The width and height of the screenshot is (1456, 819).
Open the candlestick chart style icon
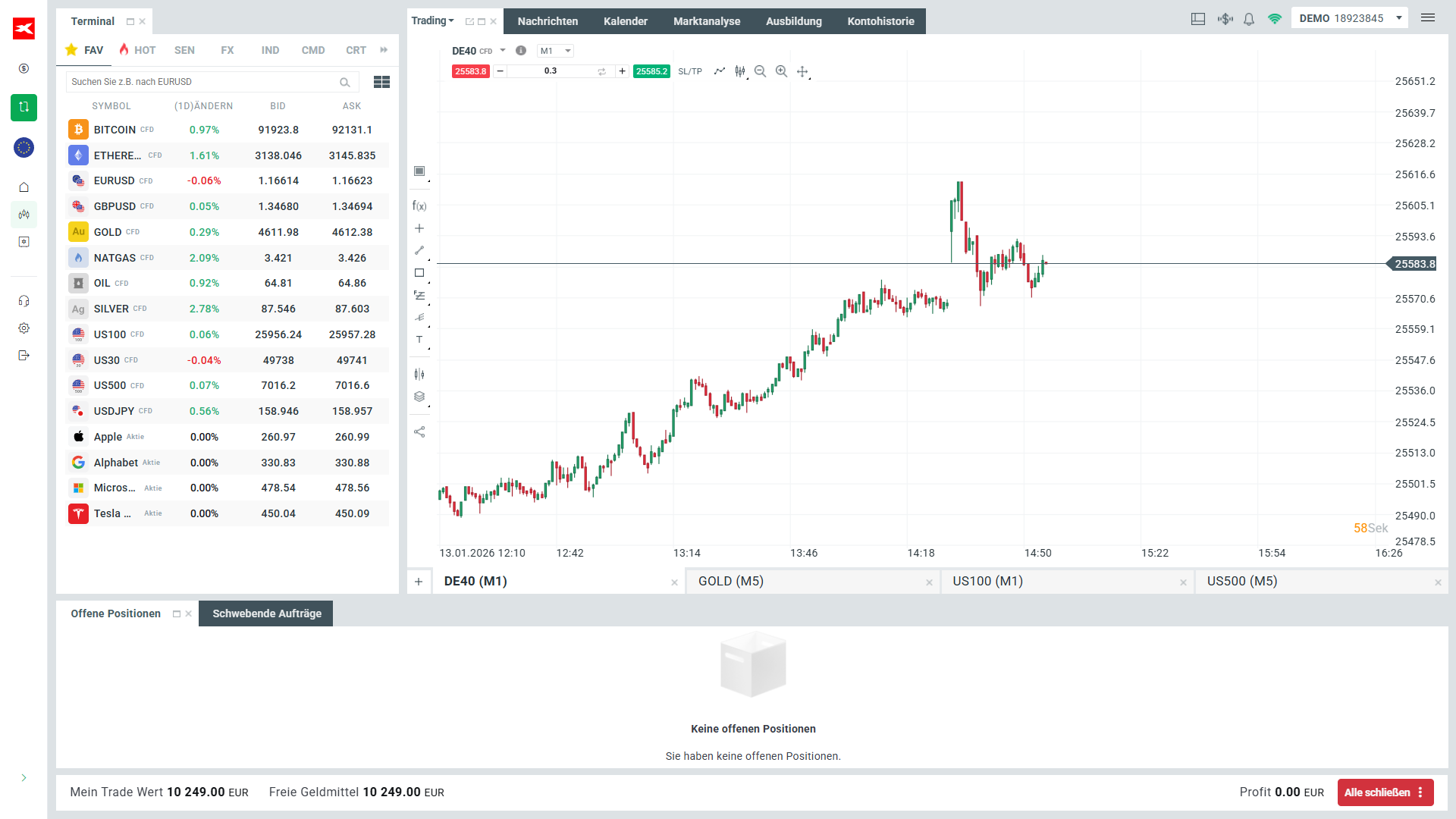(x=740, y=71)
